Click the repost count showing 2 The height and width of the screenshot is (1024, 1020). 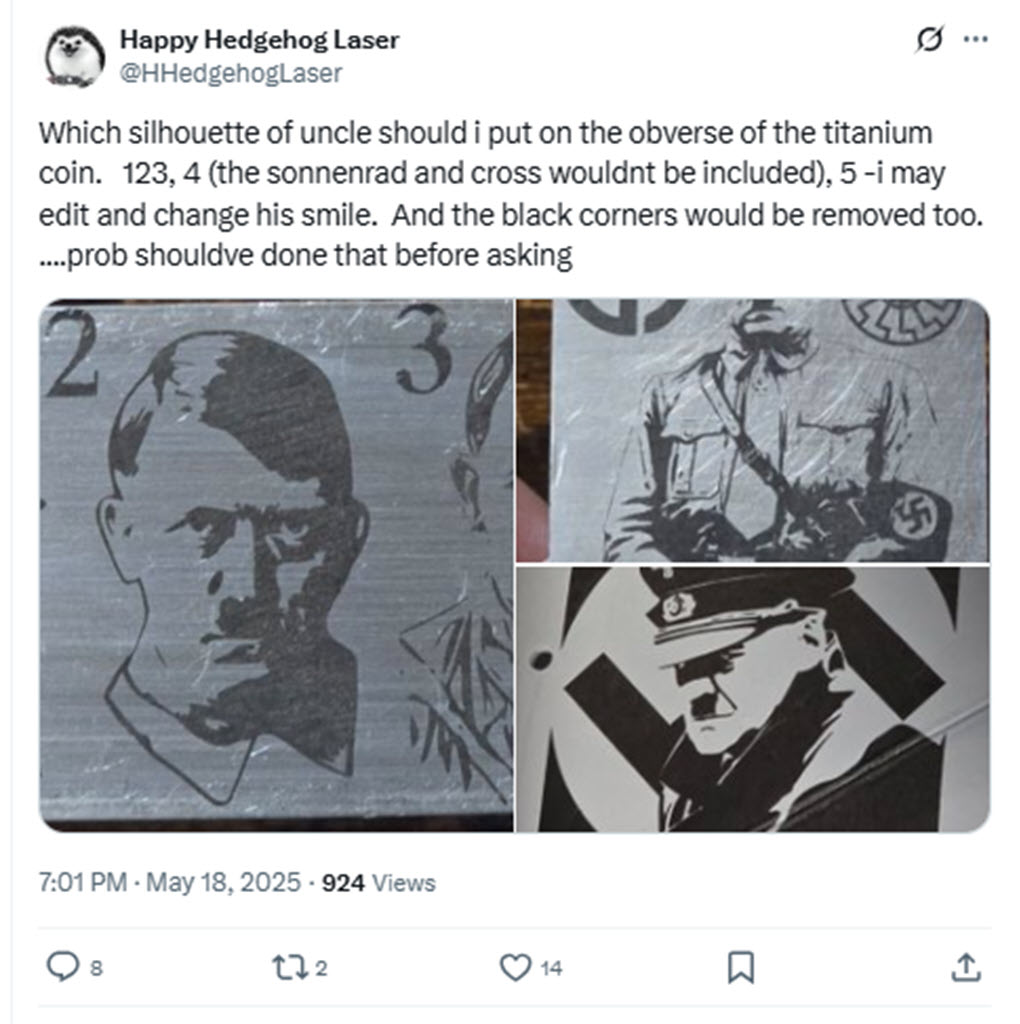[323, 968]
